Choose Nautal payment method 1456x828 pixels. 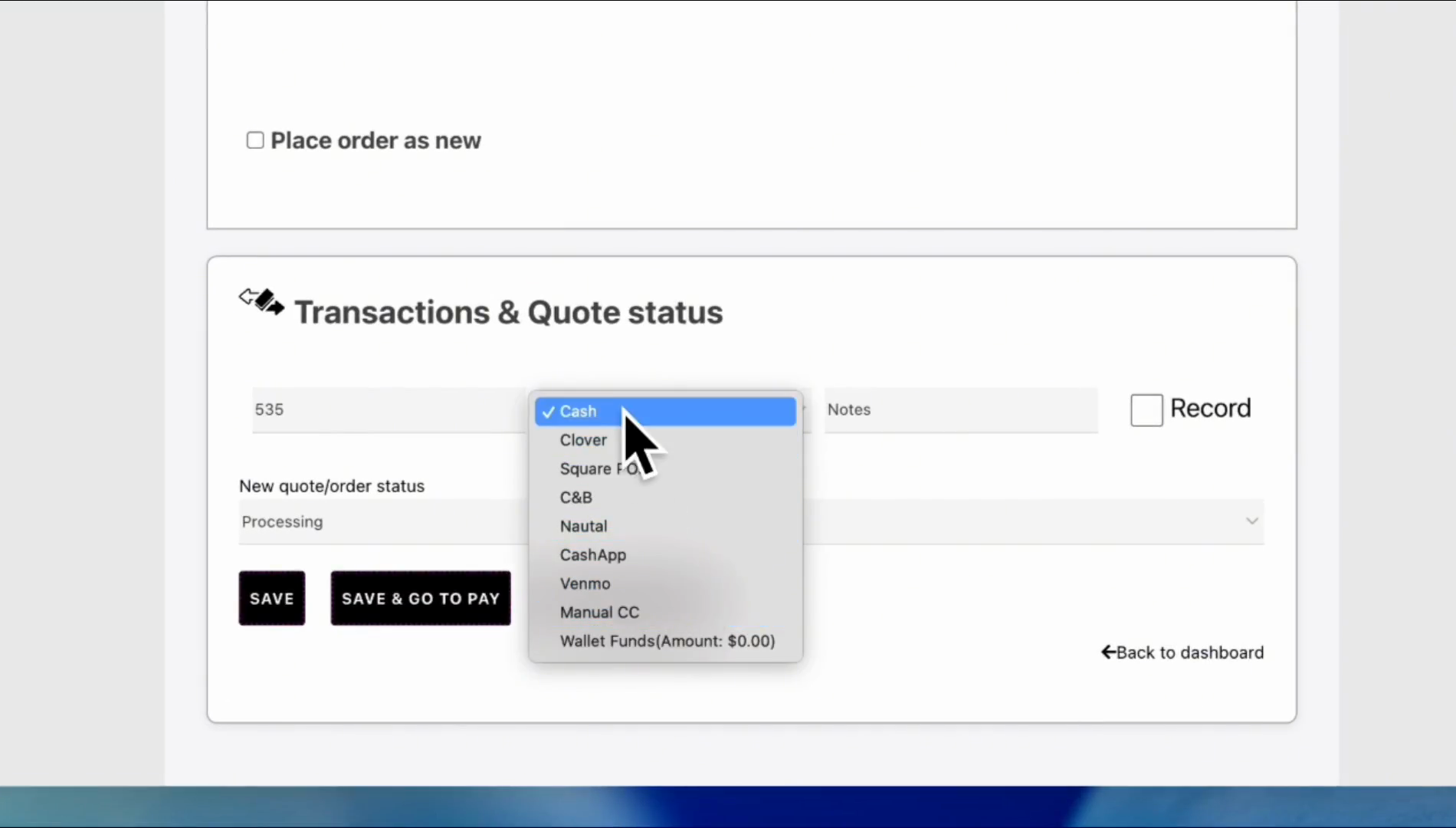pyautogui.click(x=583, y=527)
